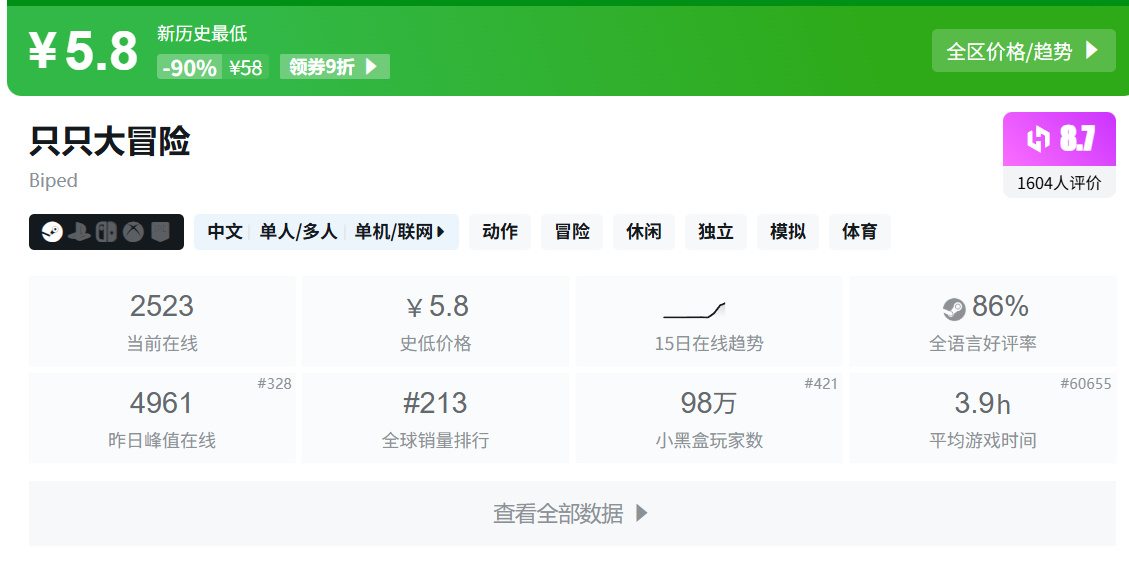The height and width of the screenshot is (565, 1129).
Task: Select the 独立 genre tag
Action: pyautogui.click(x=716, y=232)
